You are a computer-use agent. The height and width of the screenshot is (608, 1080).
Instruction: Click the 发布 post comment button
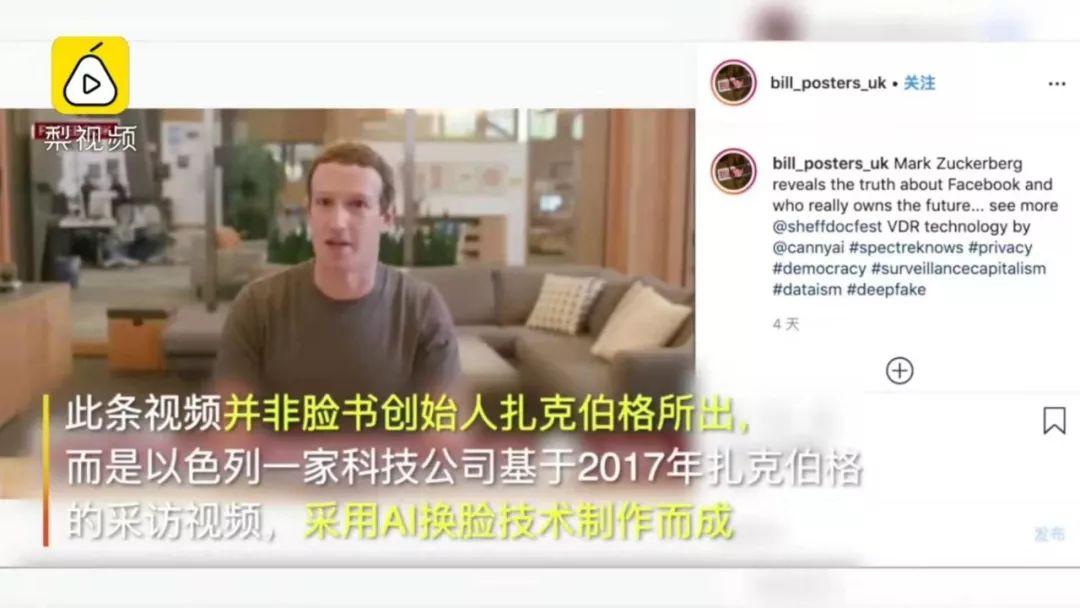[x=1049, y=534]
